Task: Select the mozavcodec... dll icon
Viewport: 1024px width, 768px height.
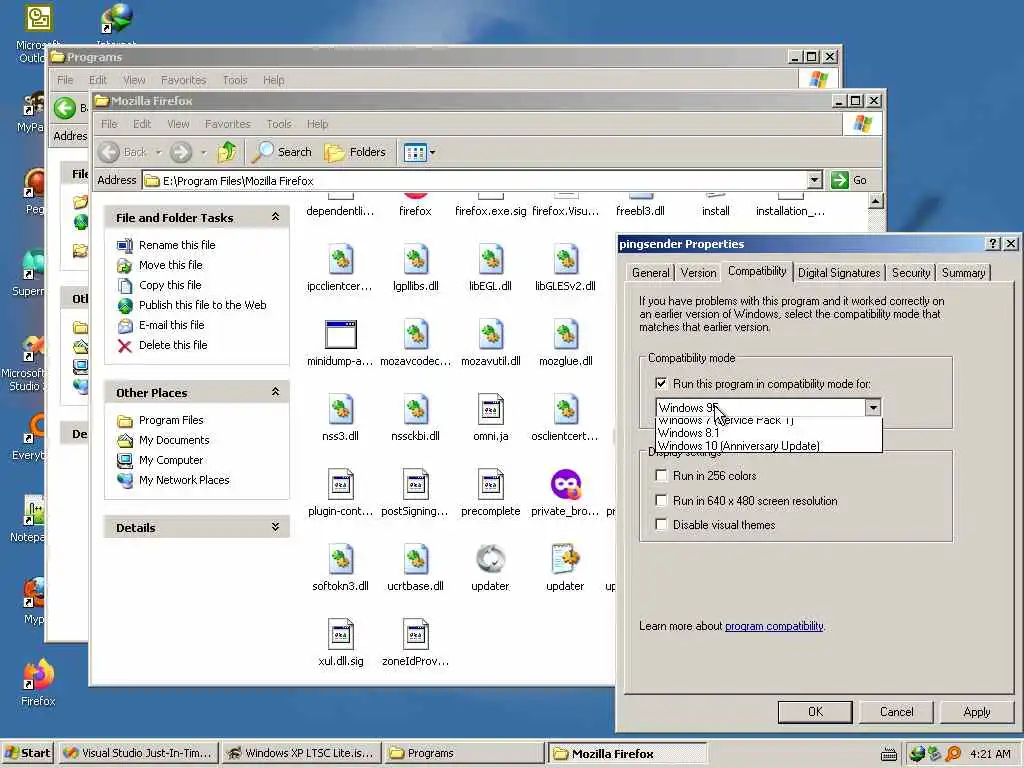Action: tap(415, 334)
